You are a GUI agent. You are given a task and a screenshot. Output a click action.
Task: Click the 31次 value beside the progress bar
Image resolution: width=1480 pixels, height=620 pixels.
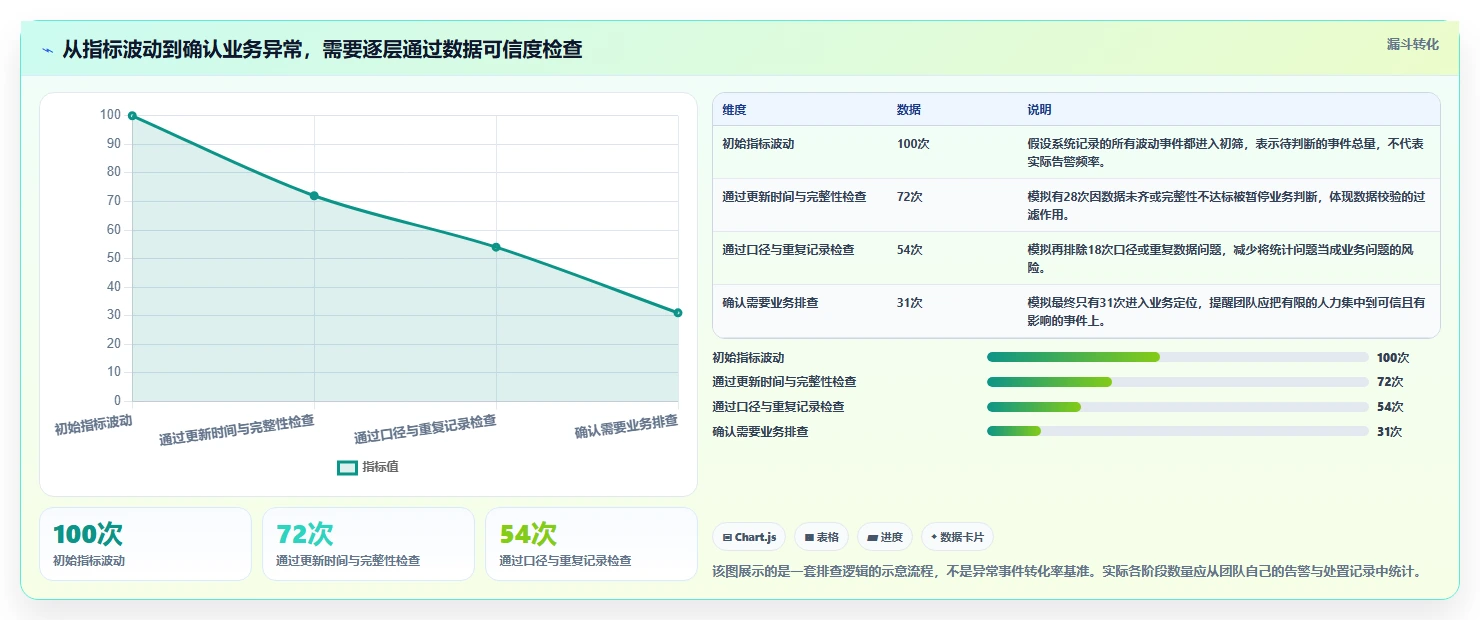coord(1390,432)
